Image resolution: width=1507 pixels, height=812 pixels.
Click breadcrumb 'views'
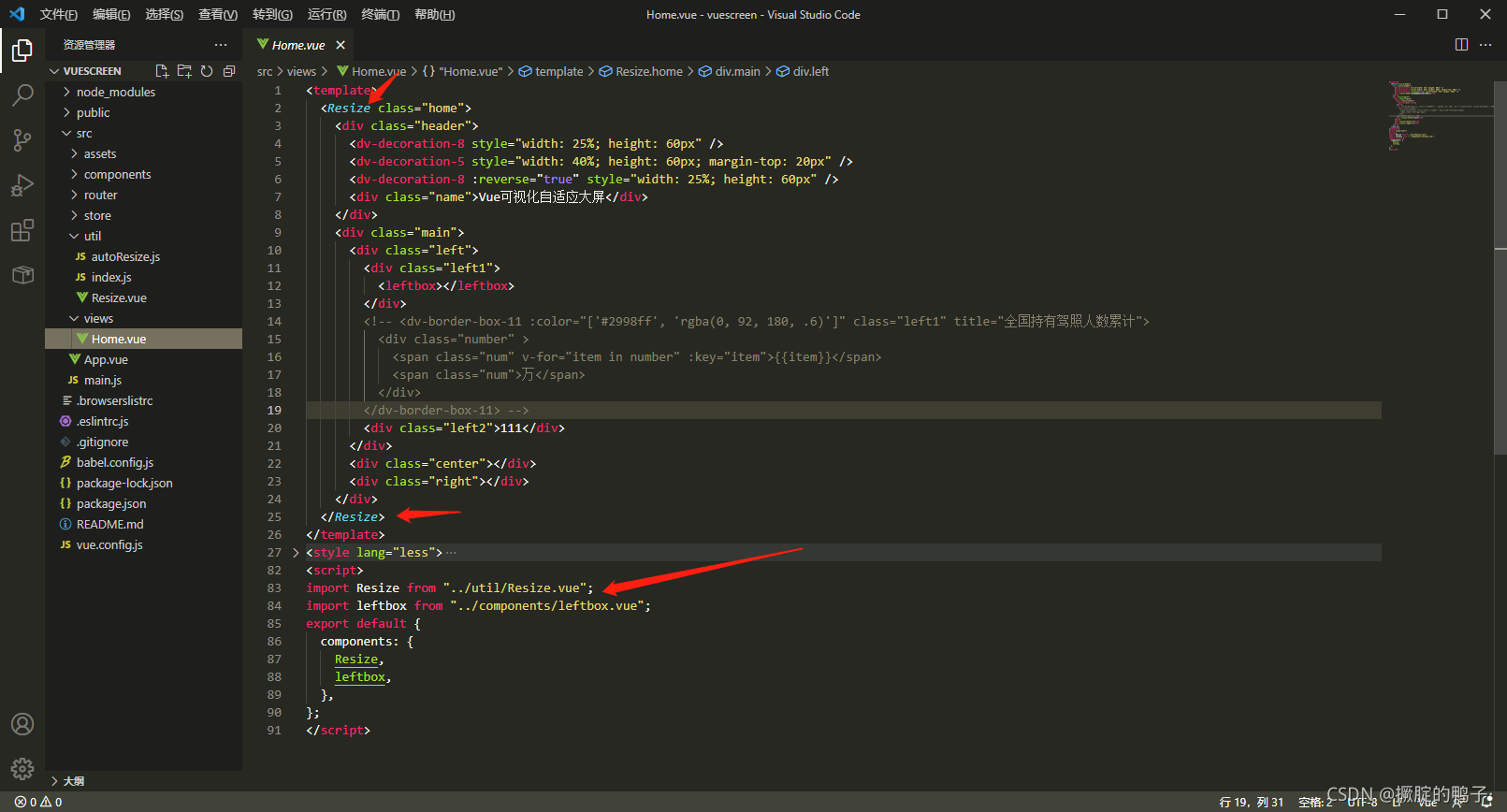(301, 71)
